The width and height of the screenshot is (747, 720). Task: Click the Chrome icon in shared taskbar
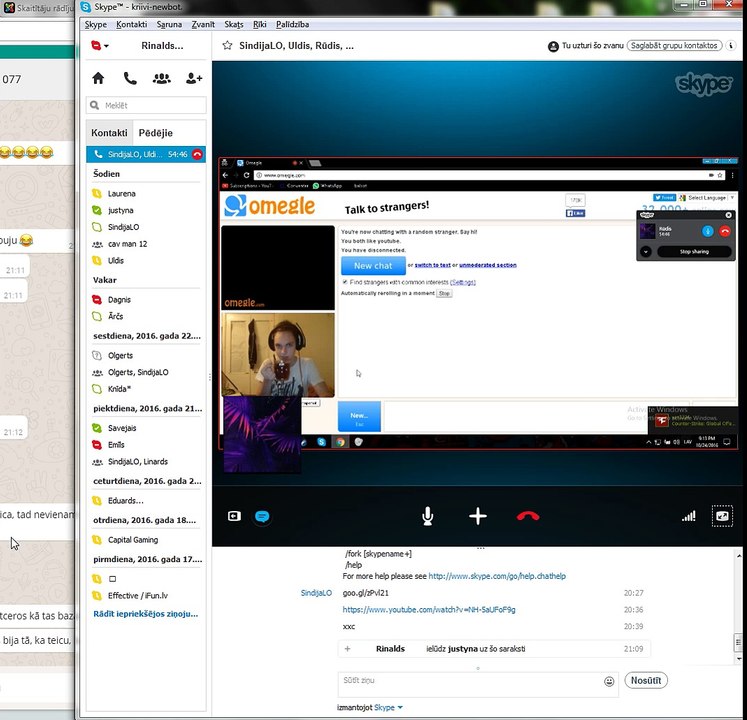[x=340, y=442]
